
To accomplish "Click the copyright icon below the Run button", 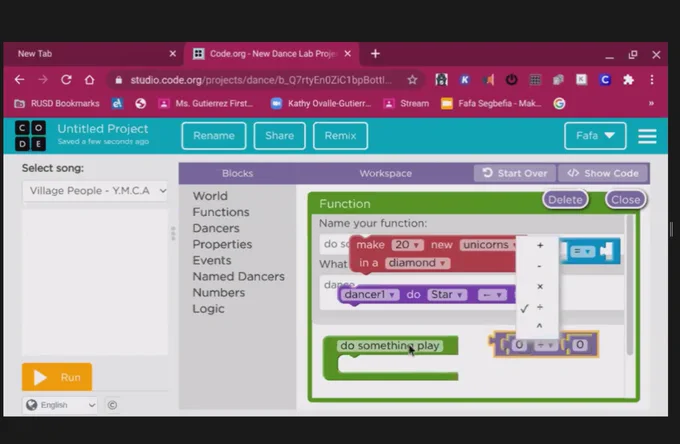I will [x=112, y=405].
